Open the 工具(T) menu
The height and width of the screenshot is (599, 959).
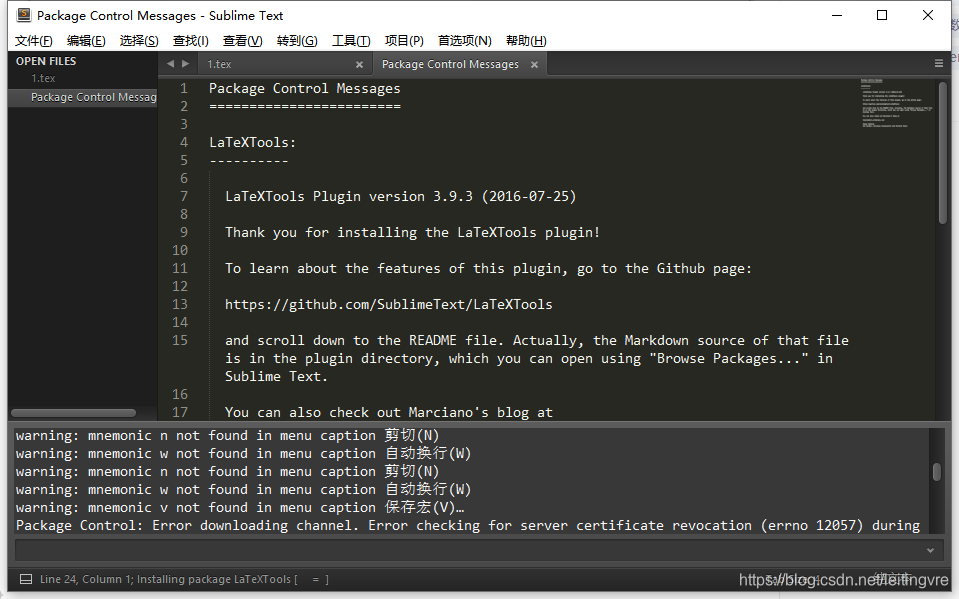tap(351, 41)
